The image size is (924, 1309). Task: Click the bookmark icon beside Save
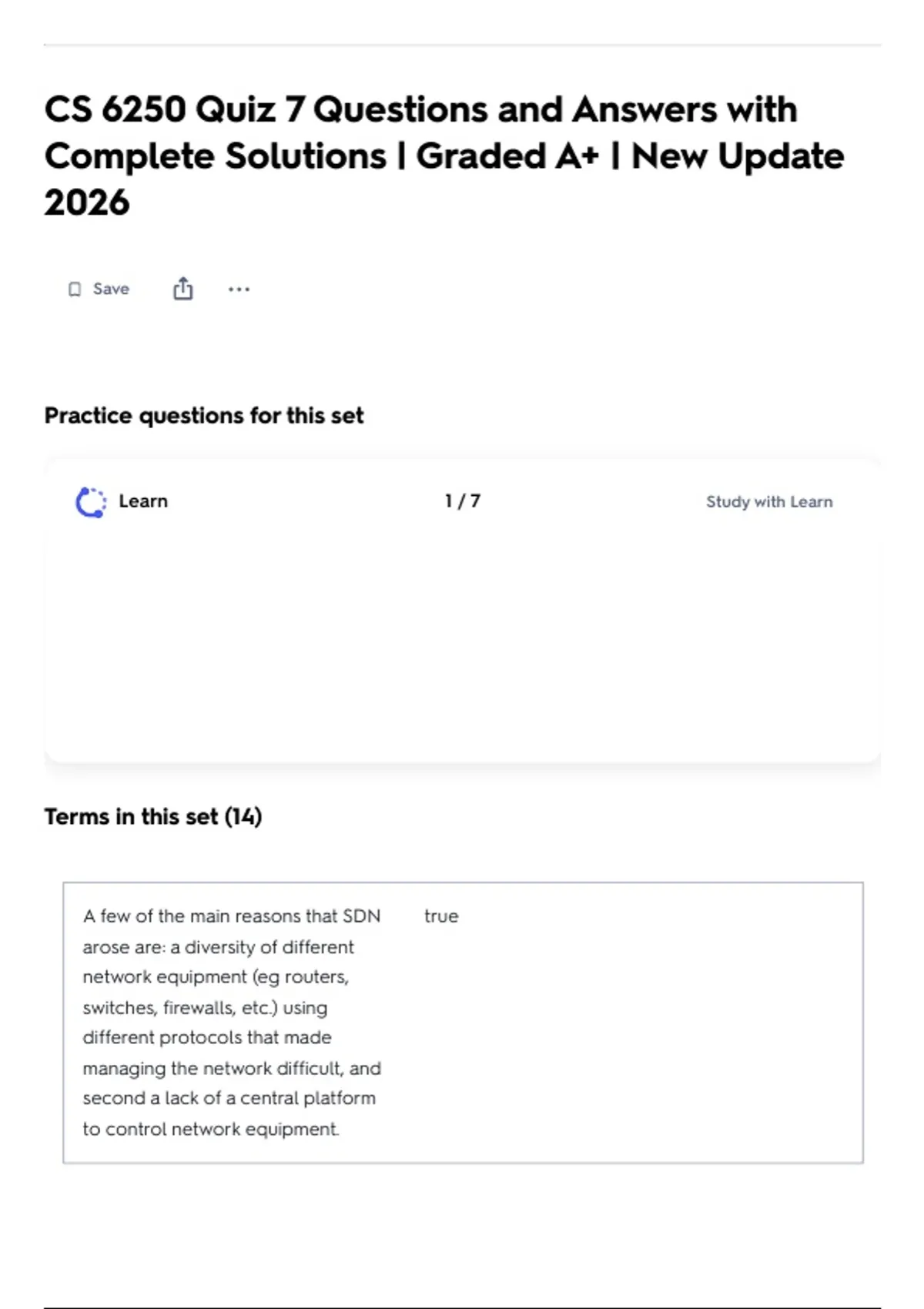click(x=75, y=290)
